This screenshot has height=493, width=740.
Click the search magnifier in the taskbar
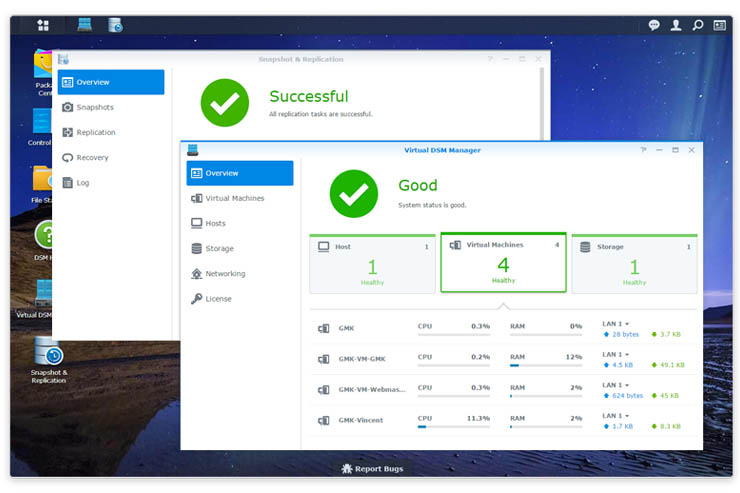coord(698,25)
